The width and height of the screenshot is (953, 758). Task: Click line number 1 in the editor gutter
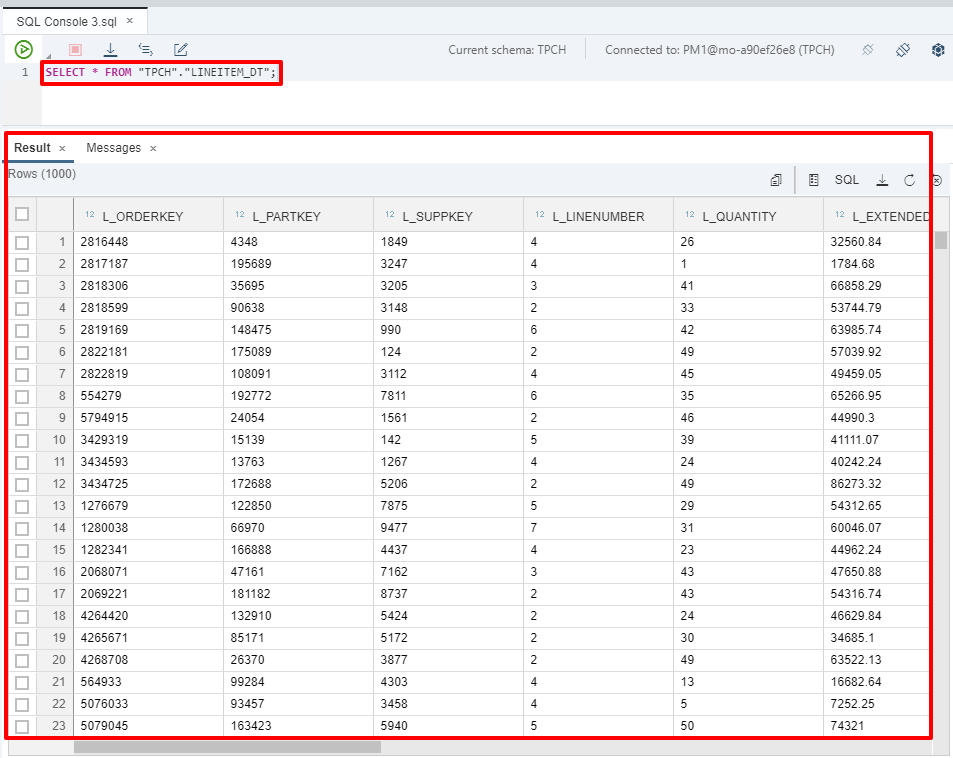[x=25, y=72]
